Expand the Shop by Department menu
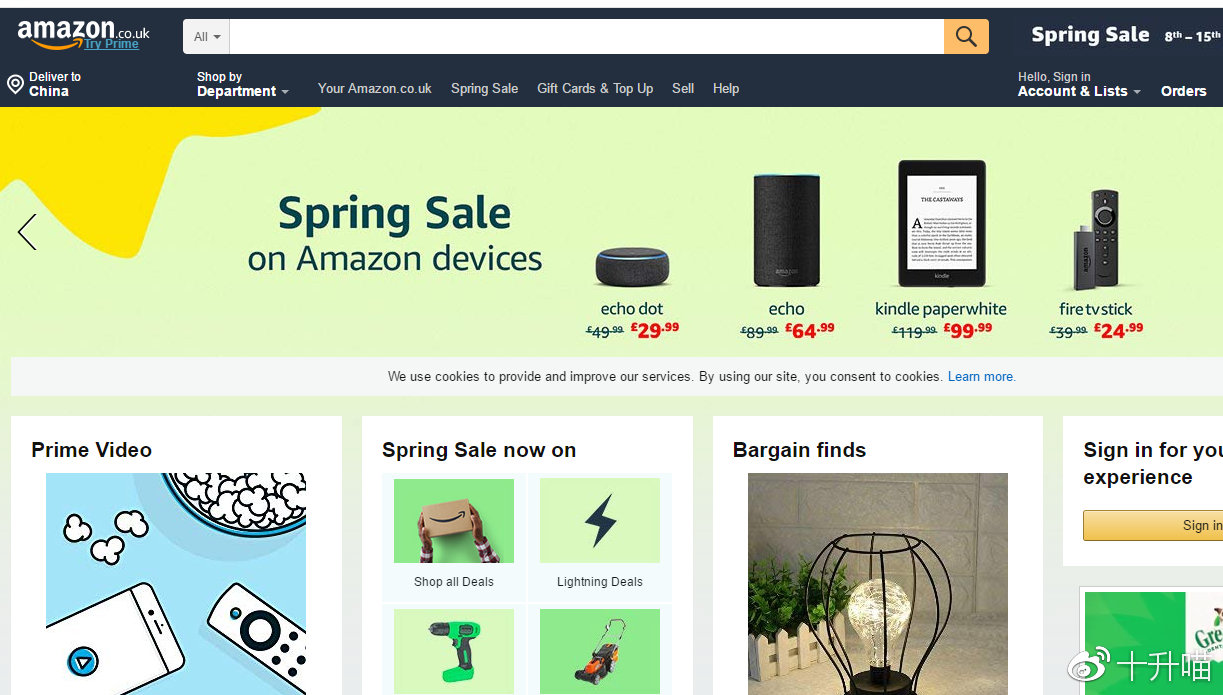 243,84
